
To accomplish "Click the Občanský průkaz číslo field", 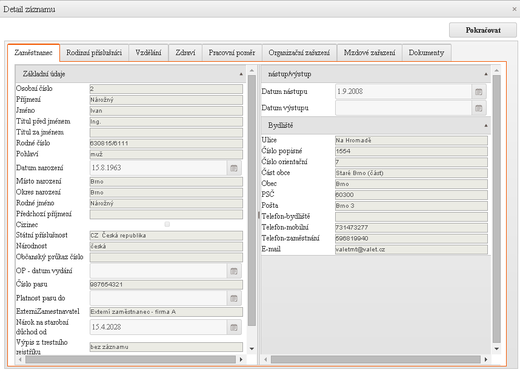I will click(166, 257).
